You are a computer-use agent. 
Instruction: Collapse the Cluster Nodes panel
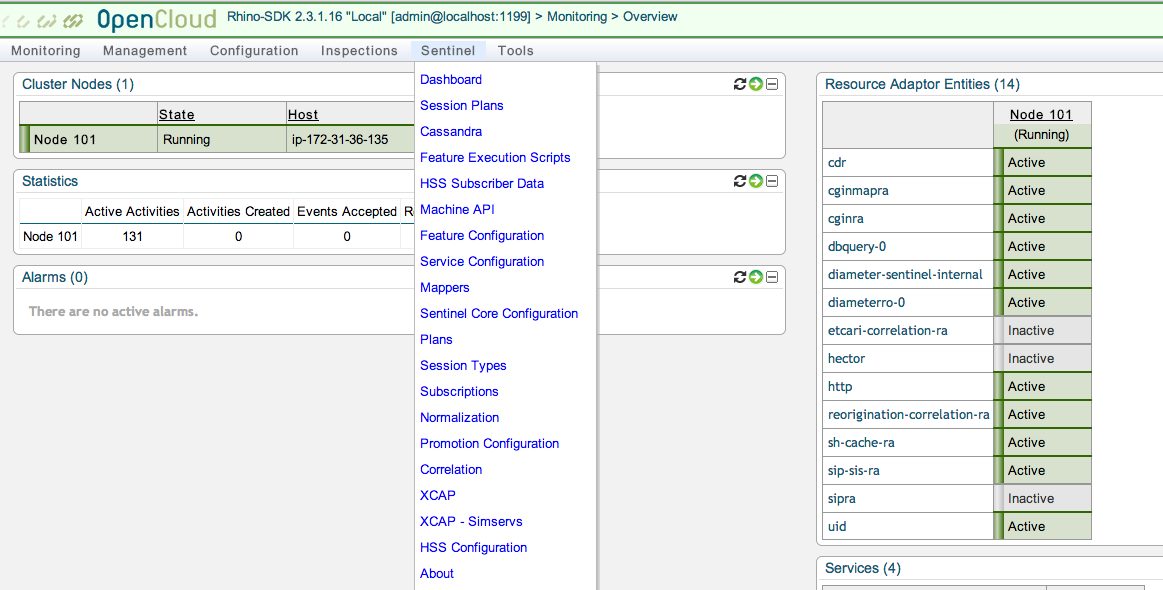(772, 85)
